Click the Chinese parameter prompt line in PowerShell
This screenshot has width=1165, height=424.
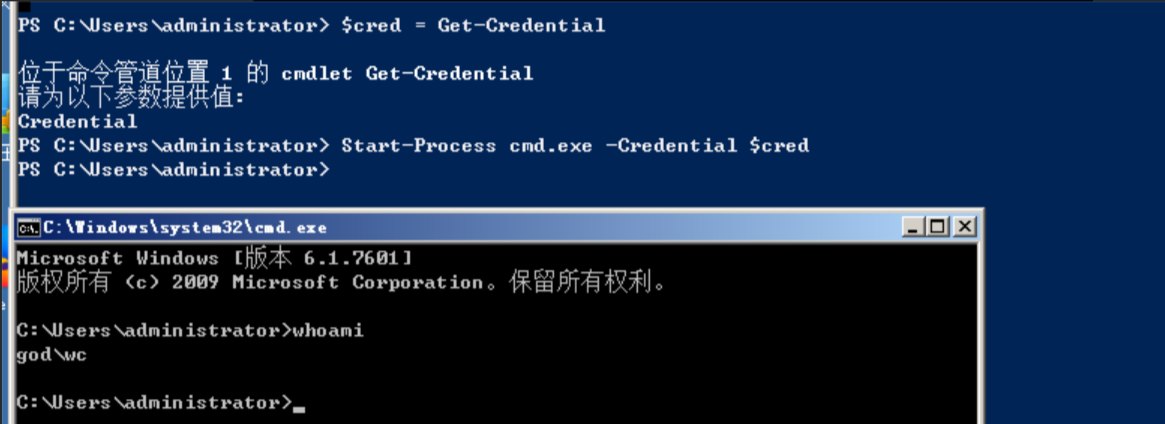131,98
